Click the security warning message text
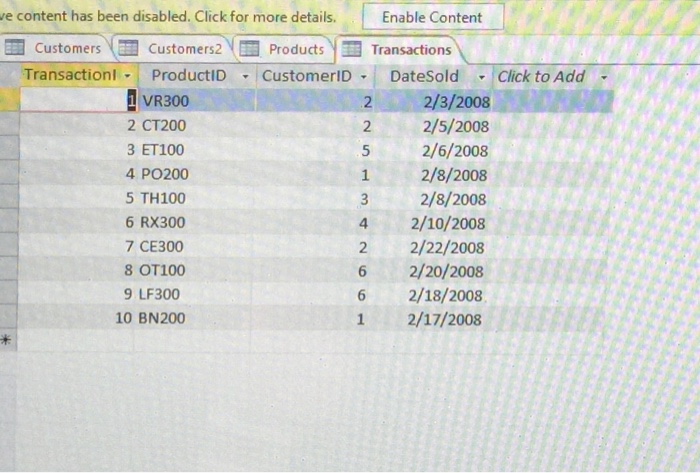The height and width of the screenshot is (473, 700). click(x=167, y=17)
